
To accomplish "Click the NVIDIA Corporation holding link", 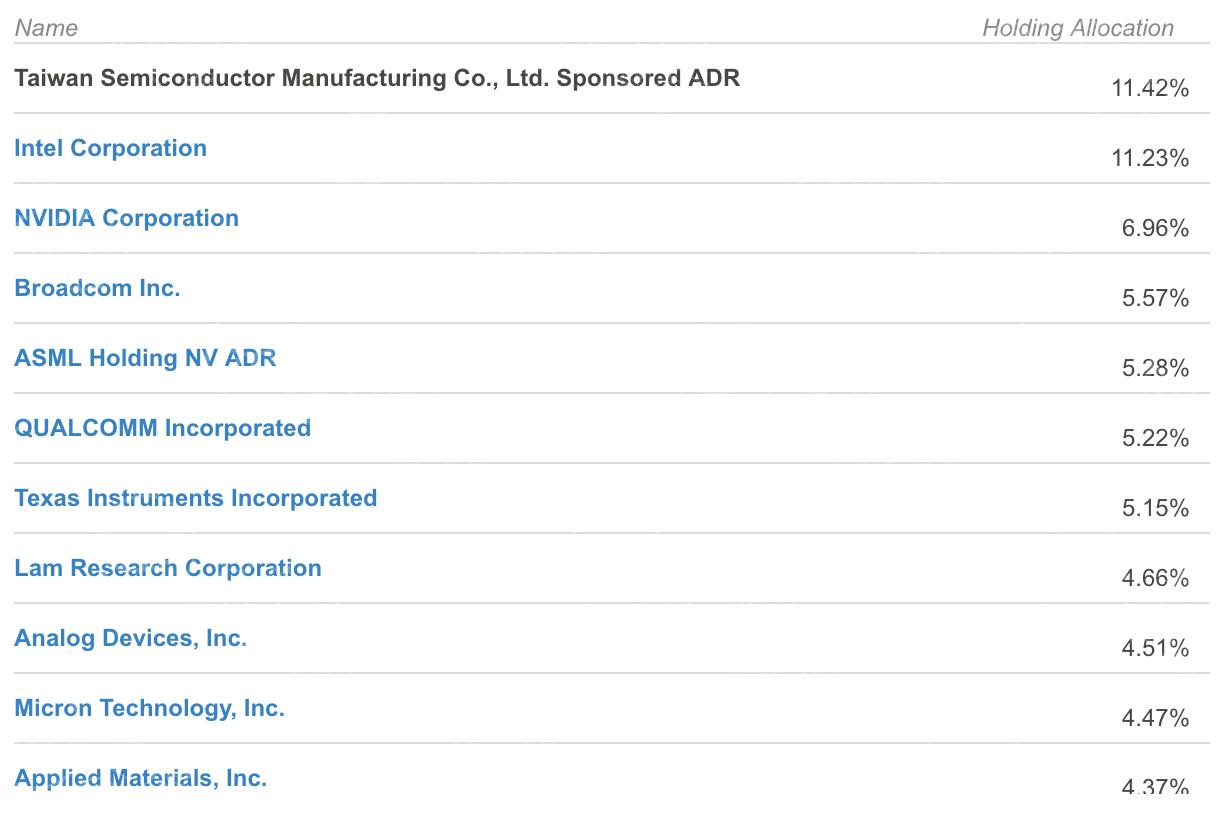I will pyautogui.click(x=126, y=218).
